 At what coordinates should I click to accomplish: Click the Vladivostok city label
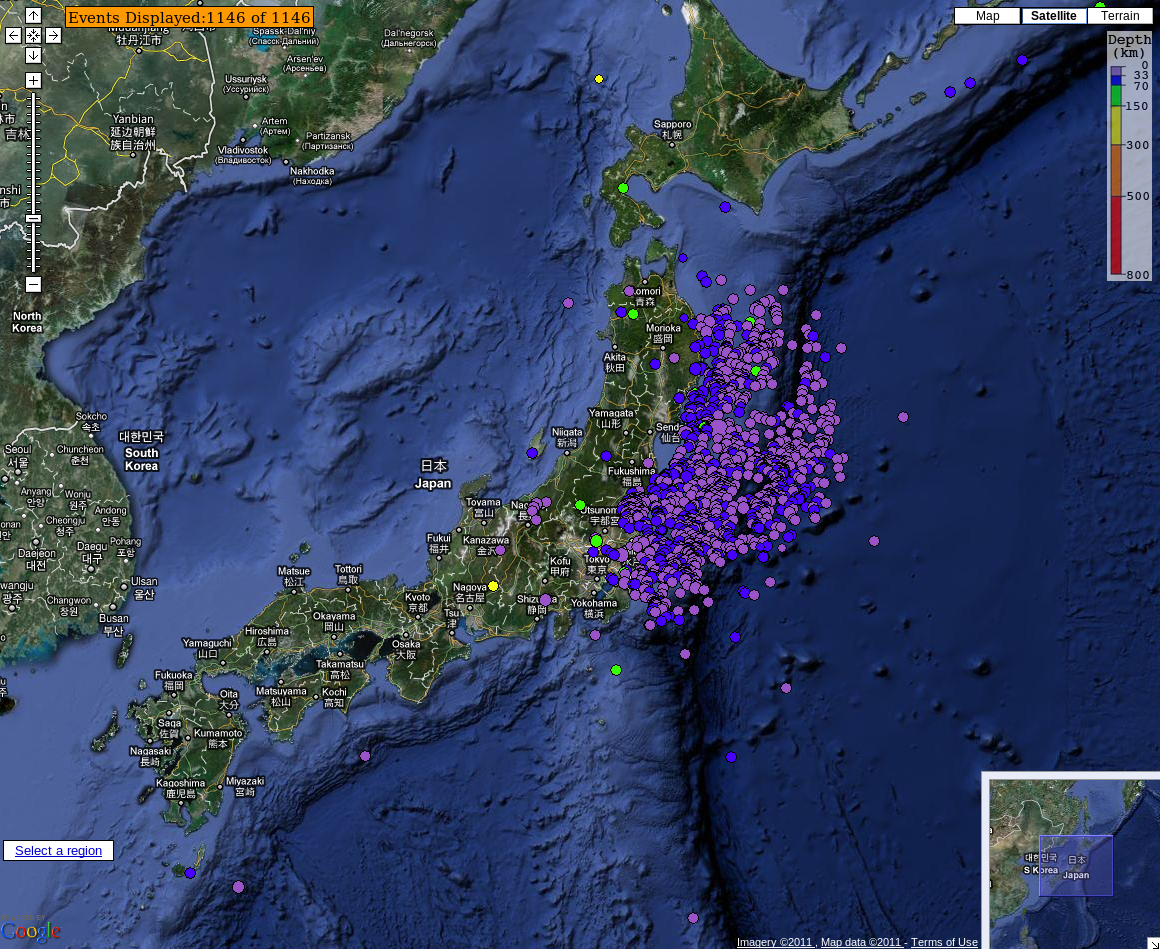[243, 155]
